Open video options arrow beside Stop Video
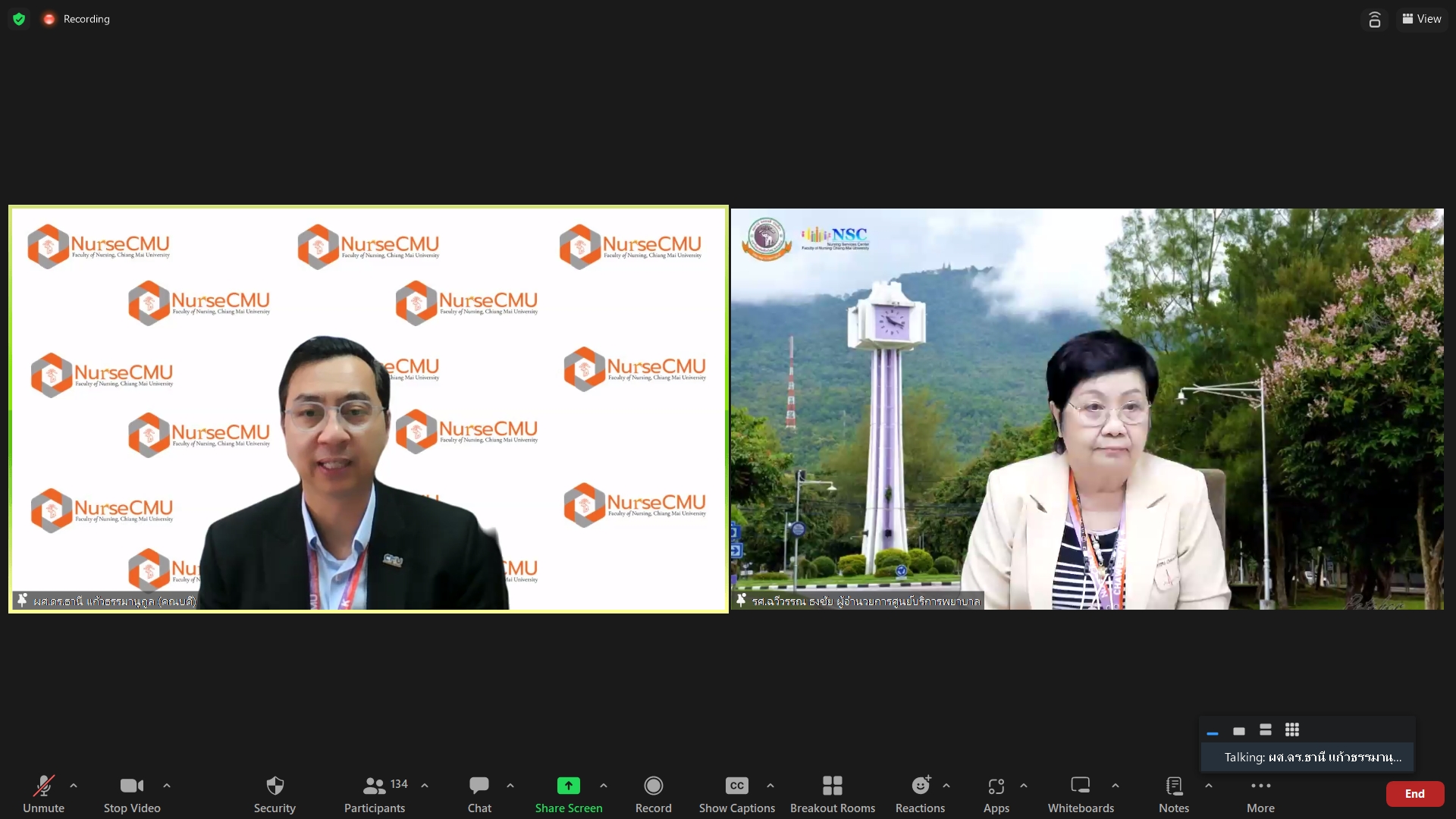This screenshot has height=819, width=1456. pyautogui.click(x=167, y=786)
